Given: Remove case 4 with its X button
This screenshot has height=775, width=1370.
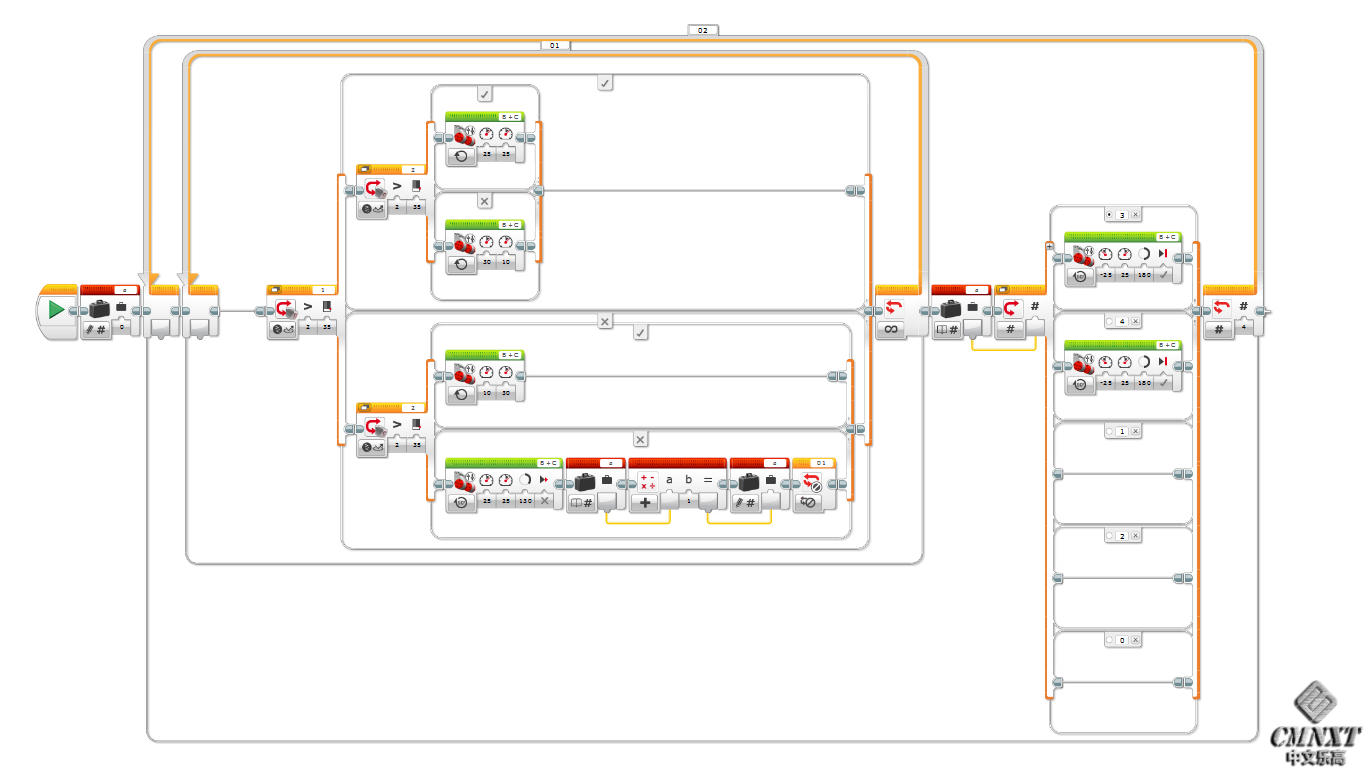Looking at the screenshot, I should pos(1135,322).
